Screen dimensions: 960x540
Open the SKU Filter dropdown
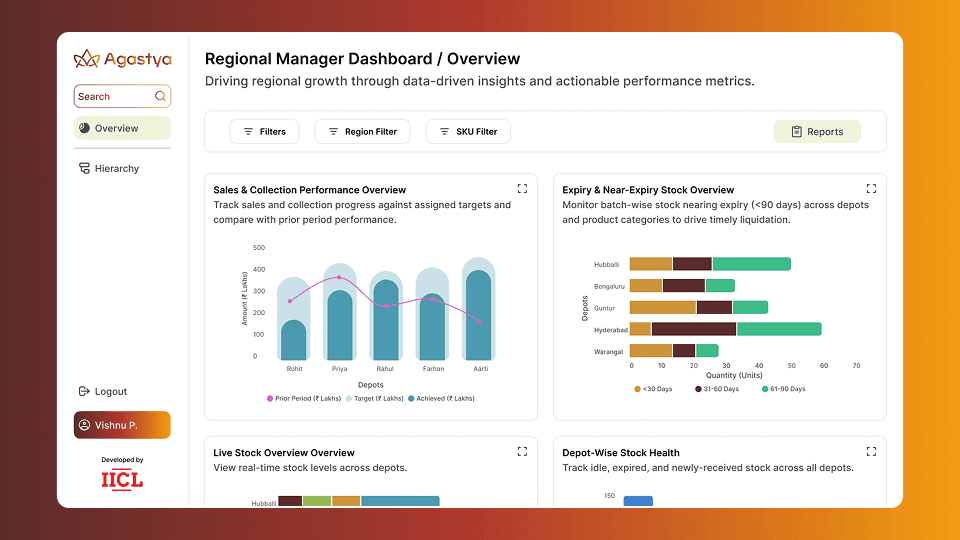coord(468,132)
